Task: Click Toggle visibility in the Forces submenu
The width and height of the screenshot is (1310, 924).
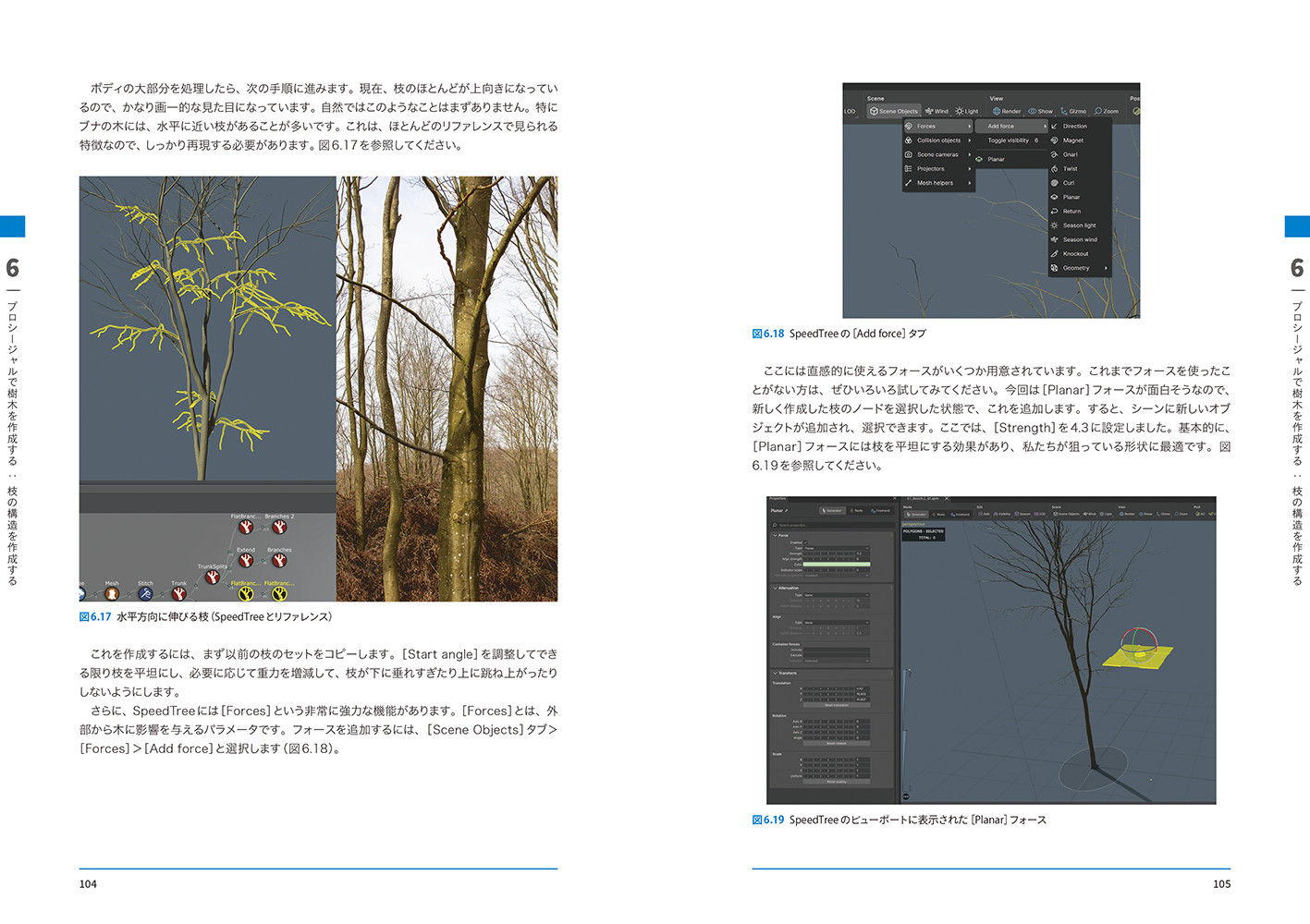Action: point(1012,140)
